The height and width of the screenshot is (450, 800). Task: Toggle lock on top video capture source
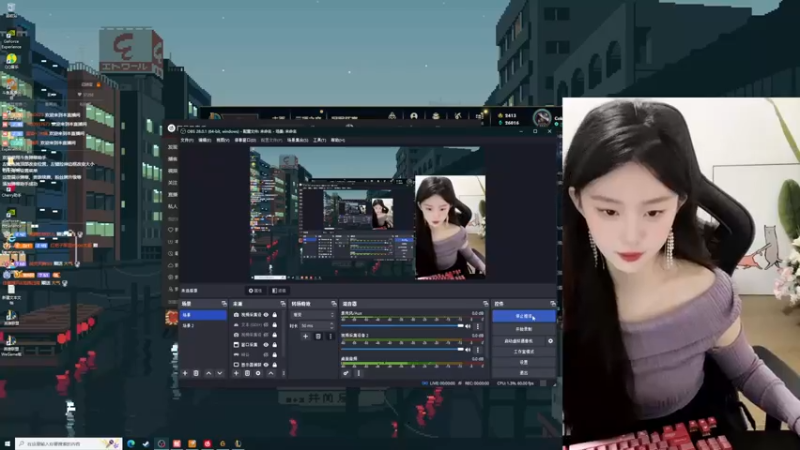[274, 315]
